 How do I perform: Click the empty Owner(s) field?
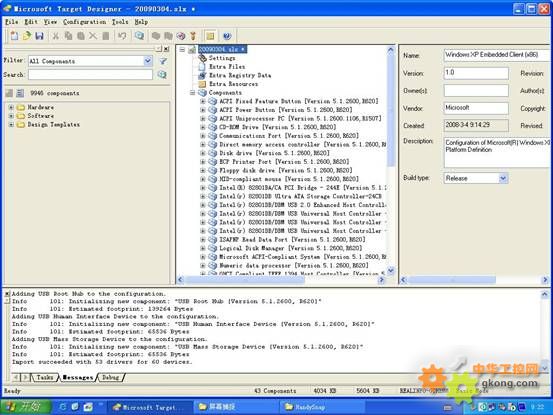[x=476, y=91]
